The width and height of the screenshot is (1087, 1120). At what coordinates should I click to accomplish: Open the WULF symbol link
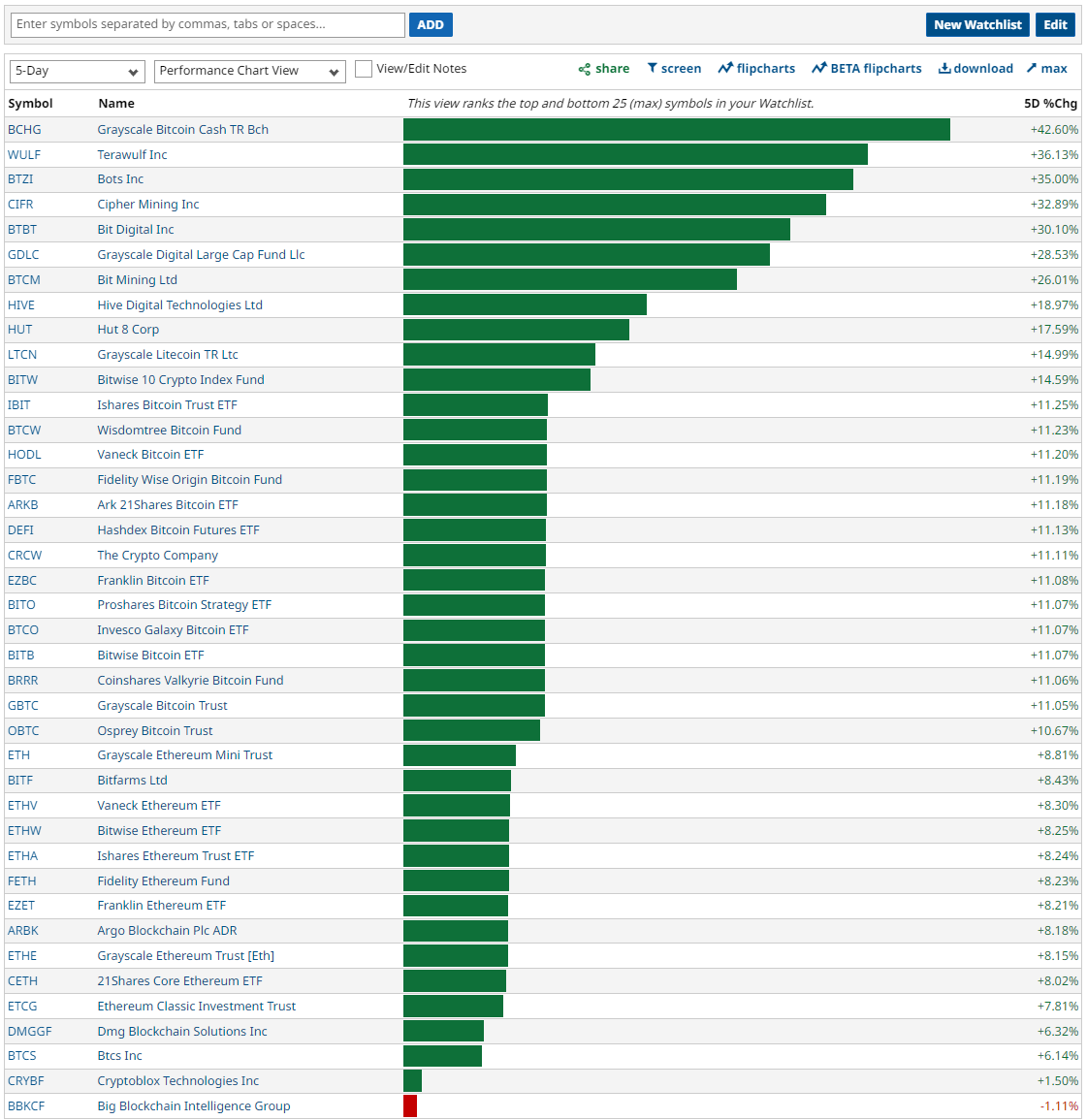24,155
